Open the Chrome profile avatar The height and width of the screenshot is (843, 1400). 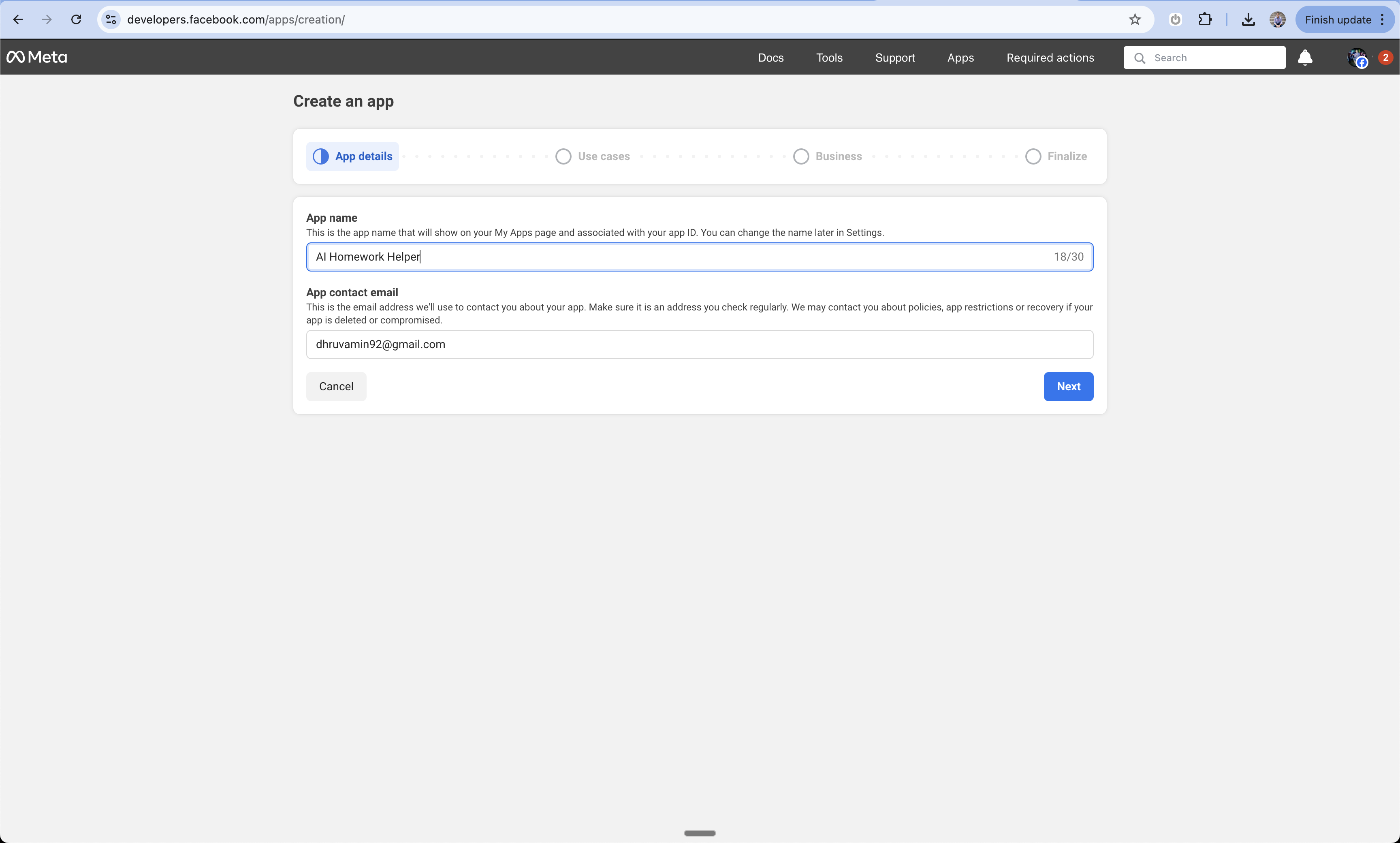click(1277, 20)
